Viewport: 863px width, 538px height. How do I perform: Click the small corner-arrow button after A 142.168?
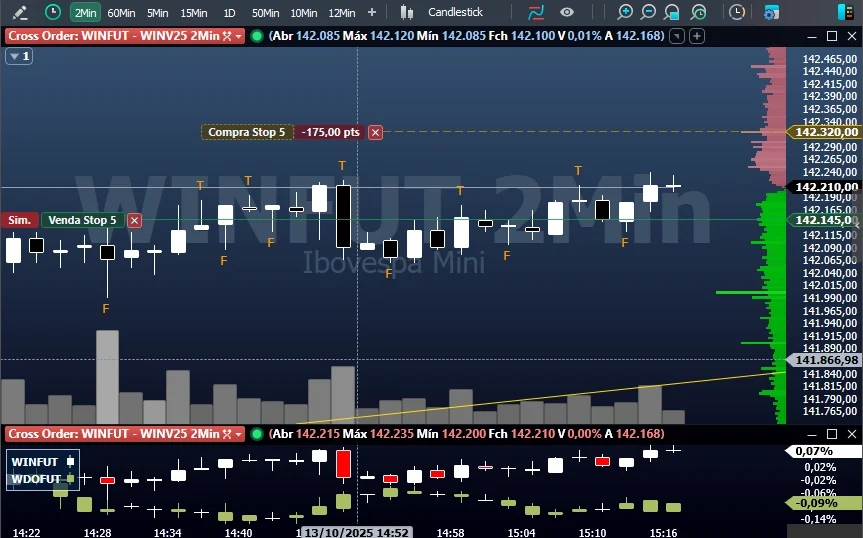coord(677,36)
